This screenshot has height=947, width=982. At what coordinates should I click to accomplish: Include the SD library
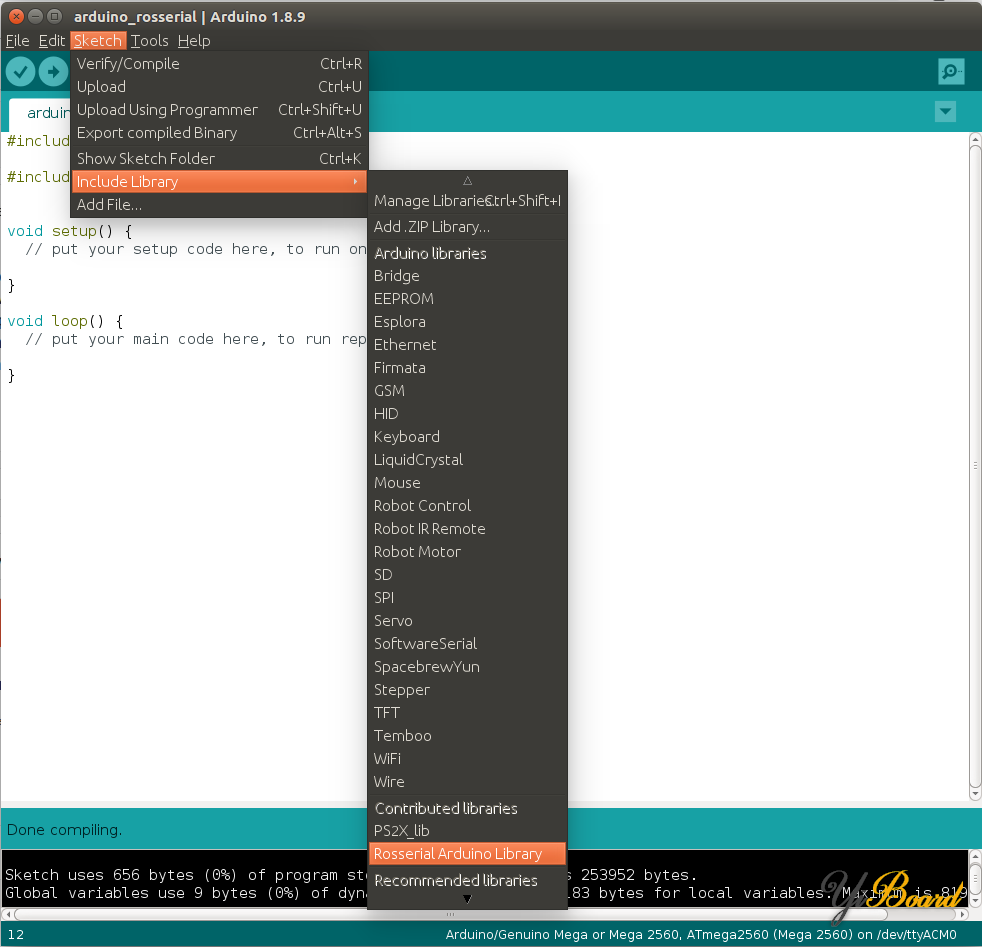pyautogui.click(x=467, y=576)
